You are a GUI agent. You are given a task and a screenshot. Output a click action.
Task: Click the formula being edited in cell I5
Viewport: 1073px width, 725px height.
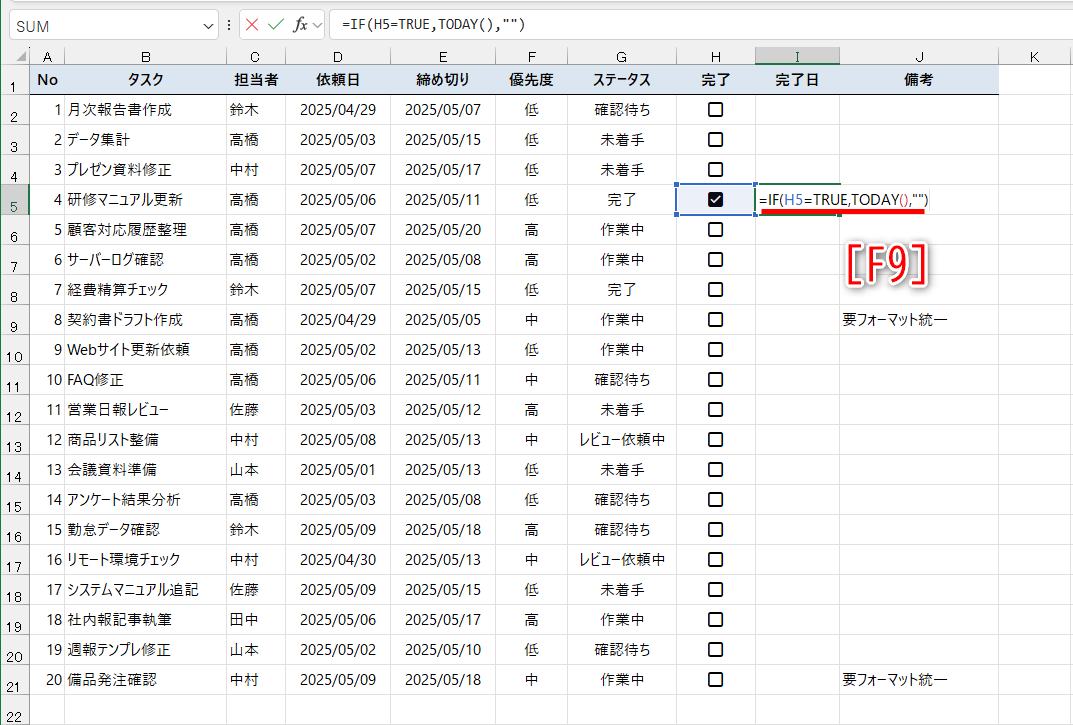(x=843, y=200)
